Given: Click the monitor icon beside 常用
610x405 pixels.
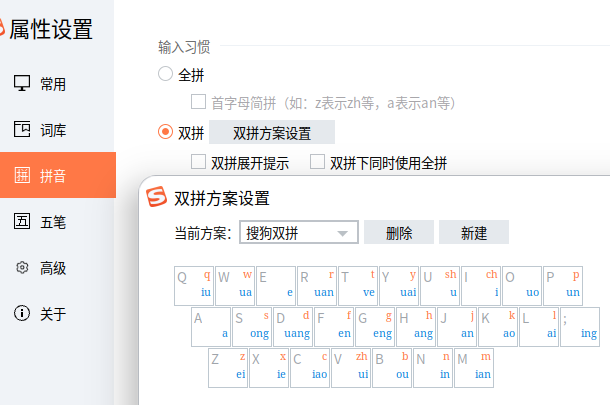Looking at the screenshot, I should pos(22,83).
